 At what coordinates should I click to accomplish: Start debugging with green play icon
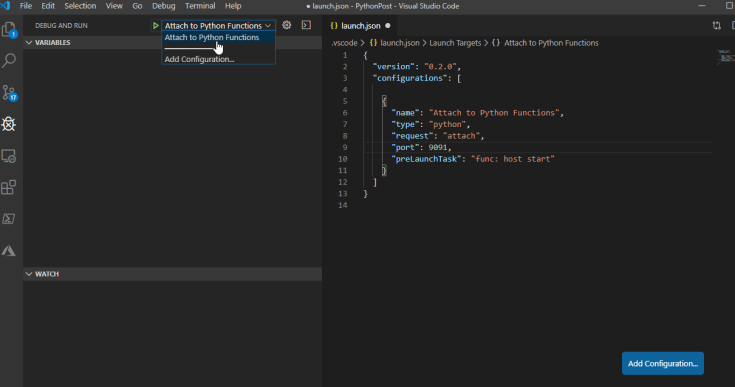[155, 26]
